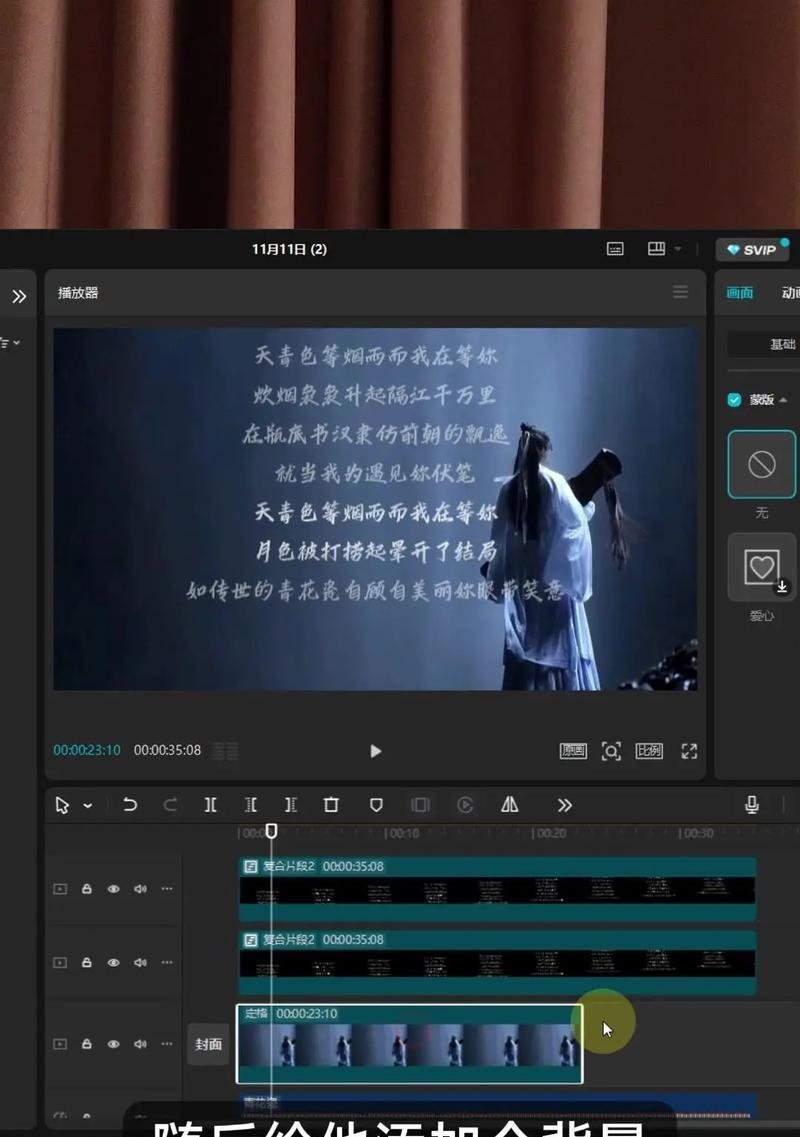Click the current timecode 00:00:23:10

87,750
